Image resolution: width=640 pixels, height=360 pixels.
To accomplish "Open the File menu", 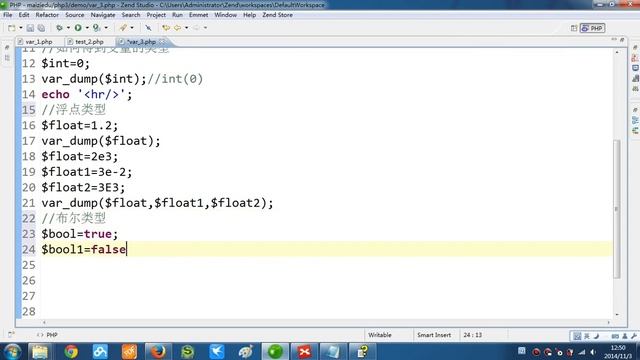I will [x=8, y=15].
